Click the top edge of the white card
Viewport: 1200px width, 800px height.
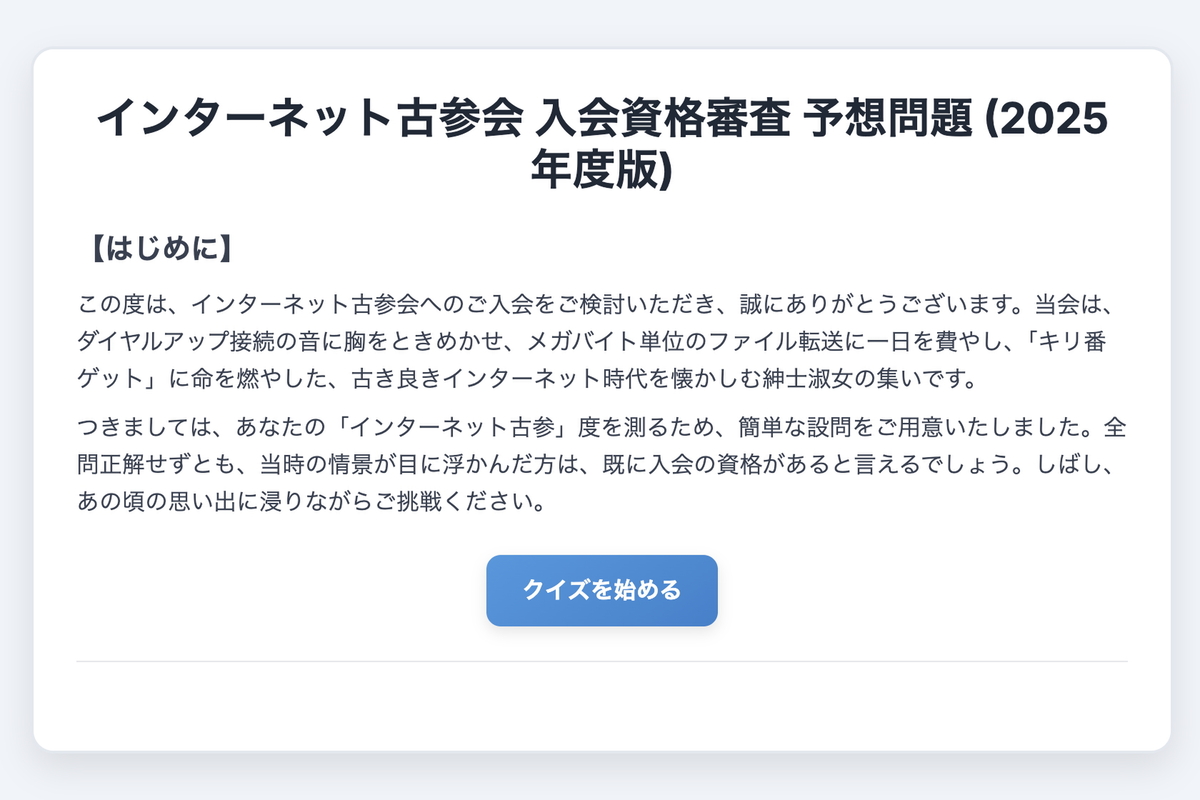[x=600, y=53]
